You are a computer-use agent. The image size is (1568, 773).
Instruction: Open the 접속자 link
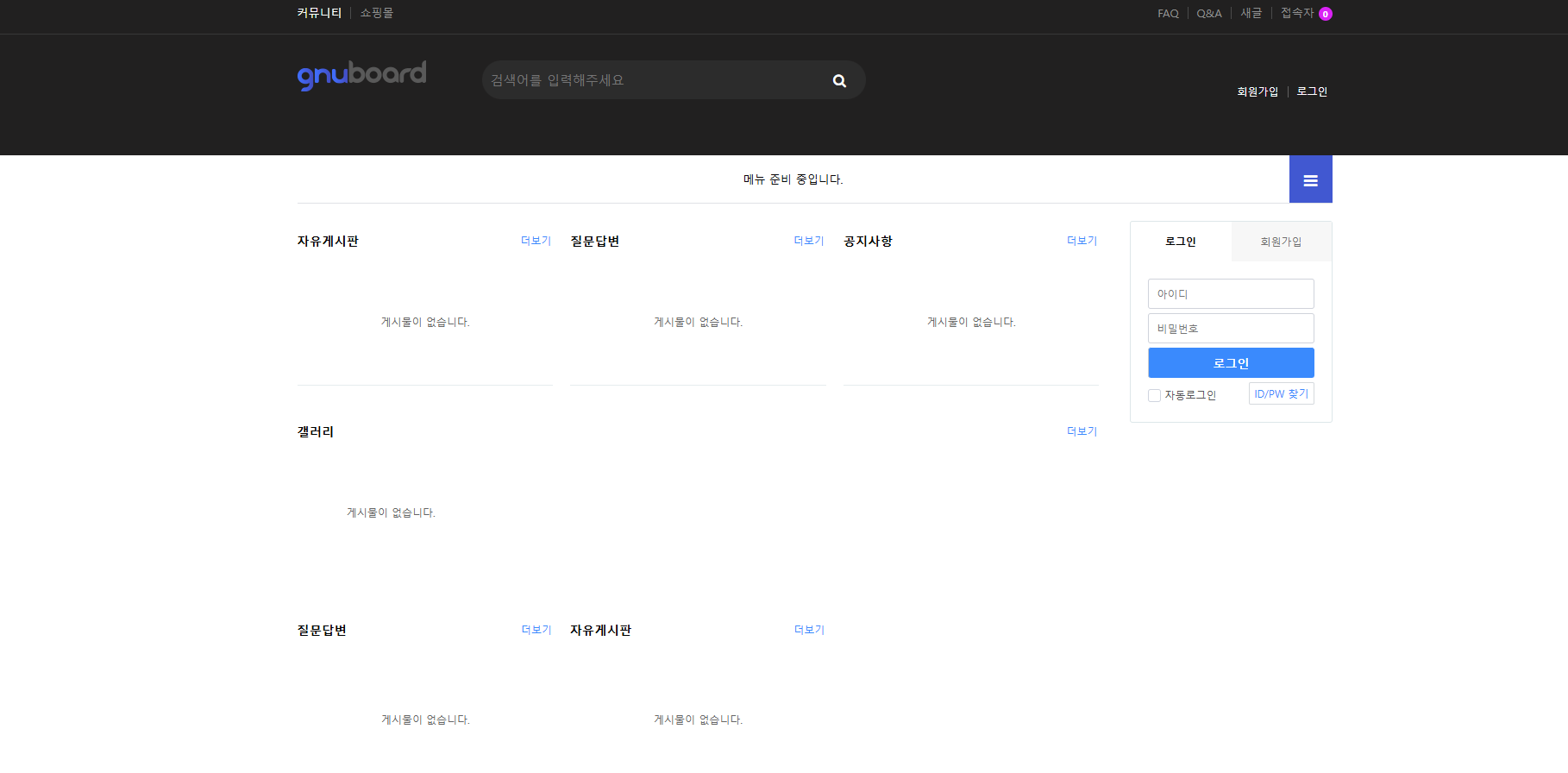[1297, 13]
